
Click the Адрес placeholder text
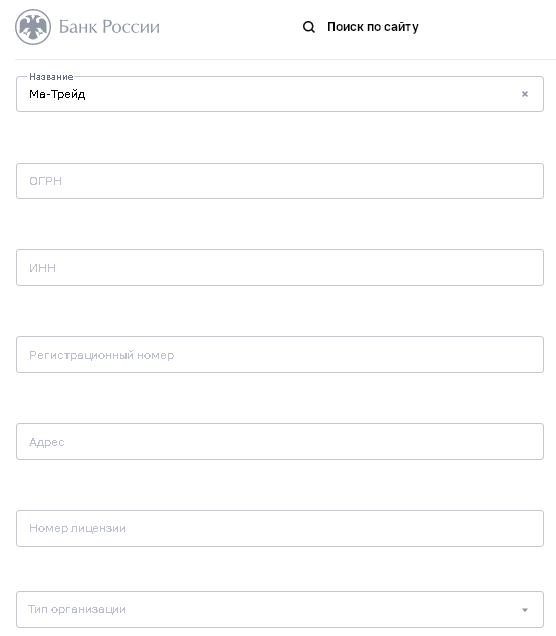point(47,442)
